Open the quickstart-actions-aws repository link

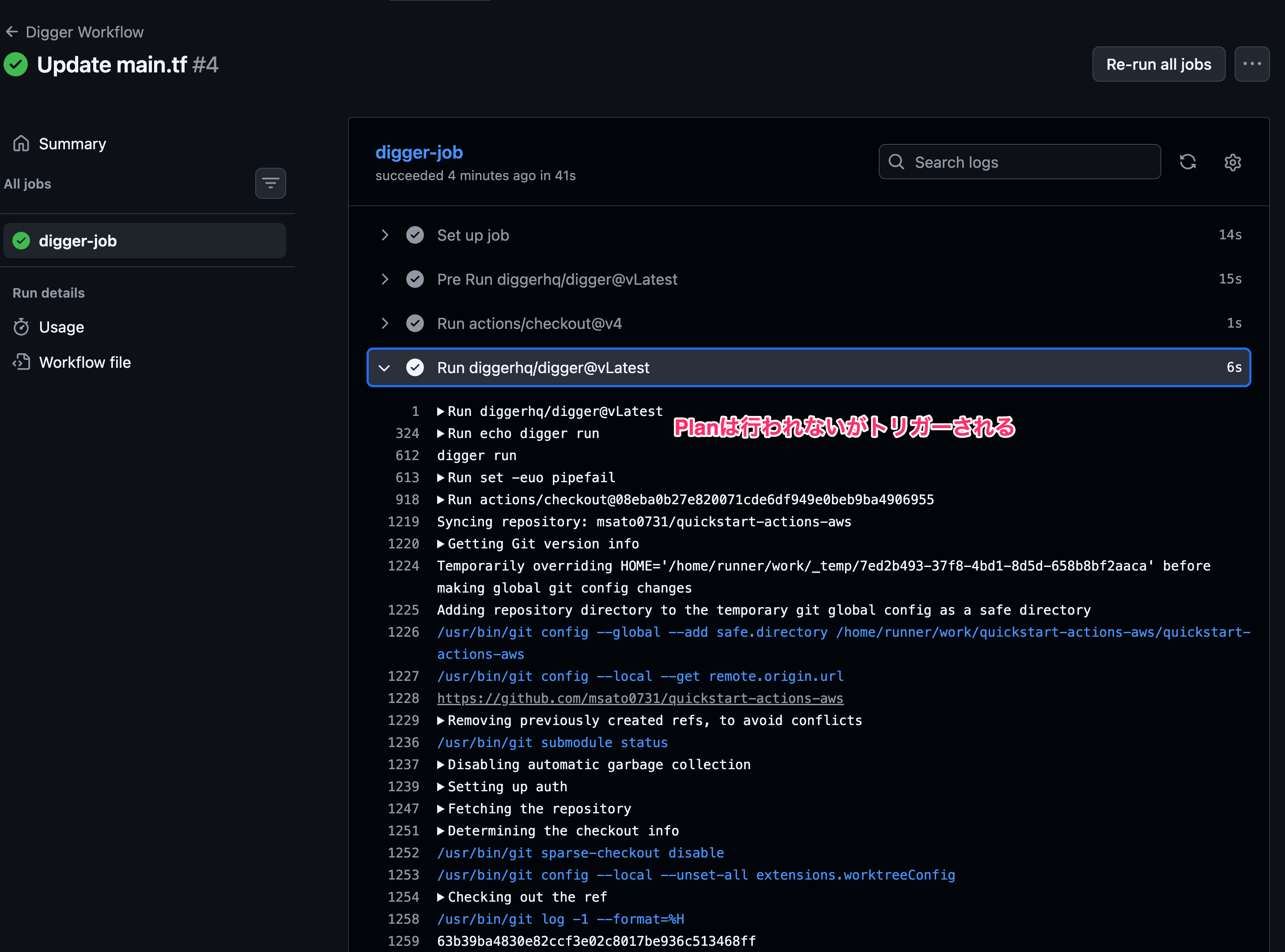click(x=639, y=698)
